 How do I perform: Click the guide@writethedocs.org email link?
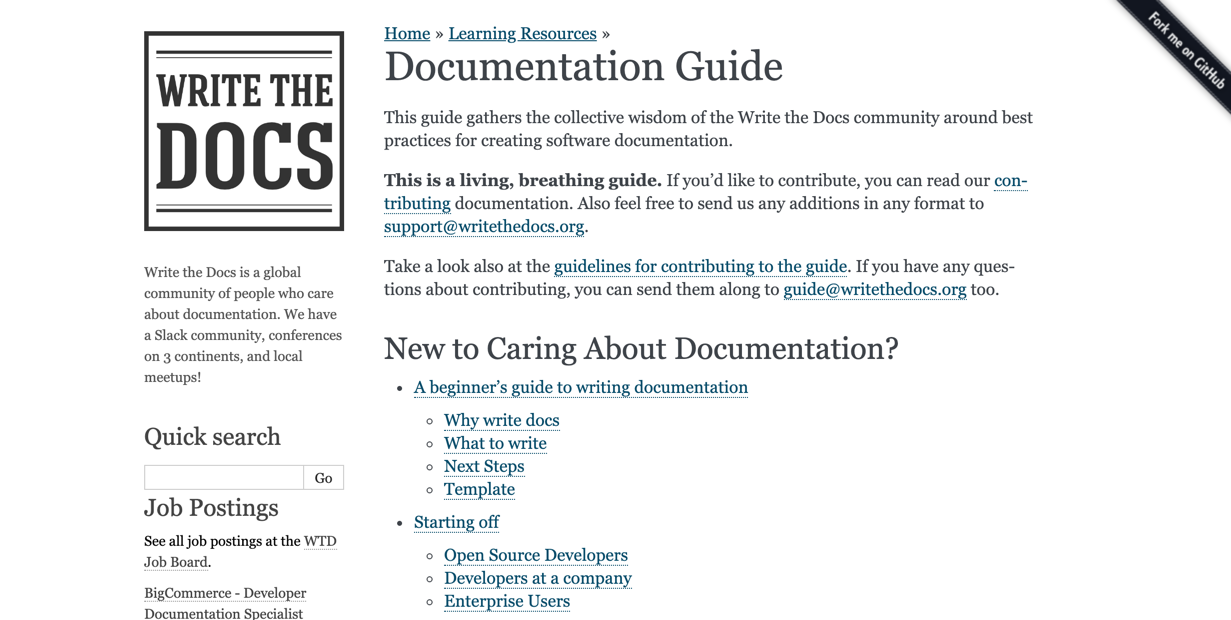[x=875, y=289]
